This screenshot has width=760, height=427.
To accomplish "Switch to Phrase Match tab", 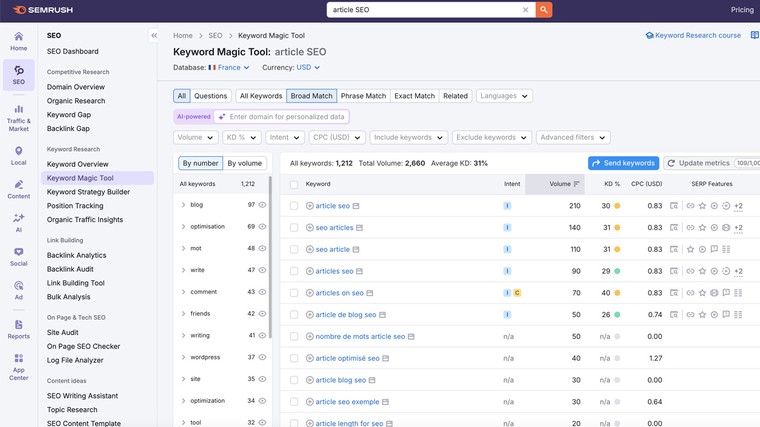I will 363,96.
